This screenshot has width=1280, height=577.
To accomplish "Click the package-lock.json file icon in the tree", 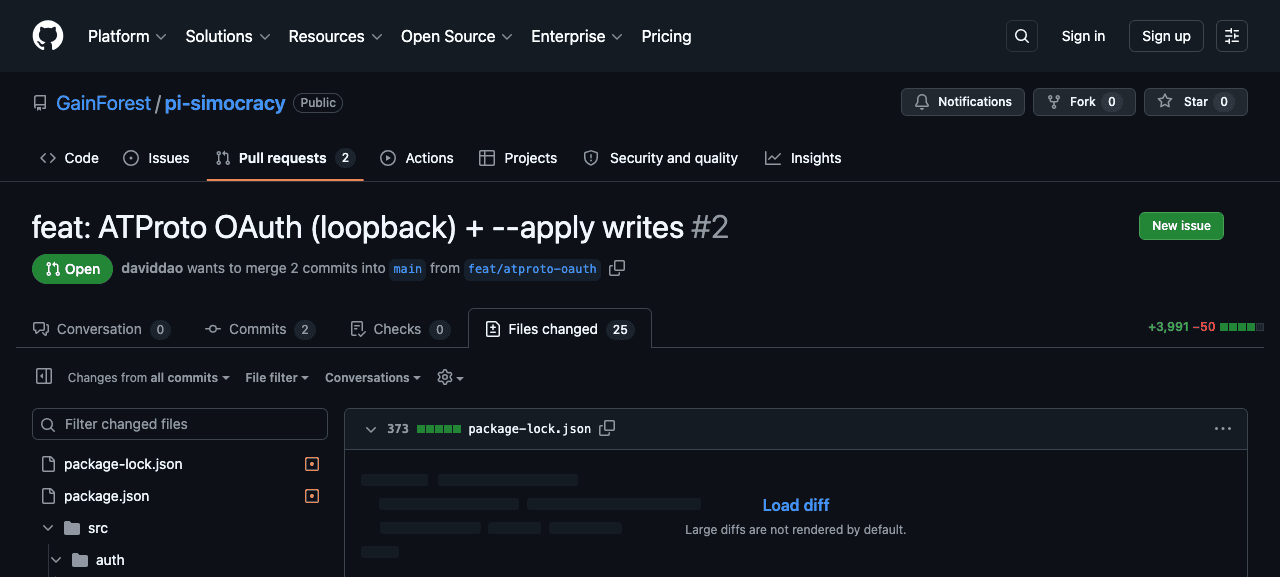I will coord(48,464).
